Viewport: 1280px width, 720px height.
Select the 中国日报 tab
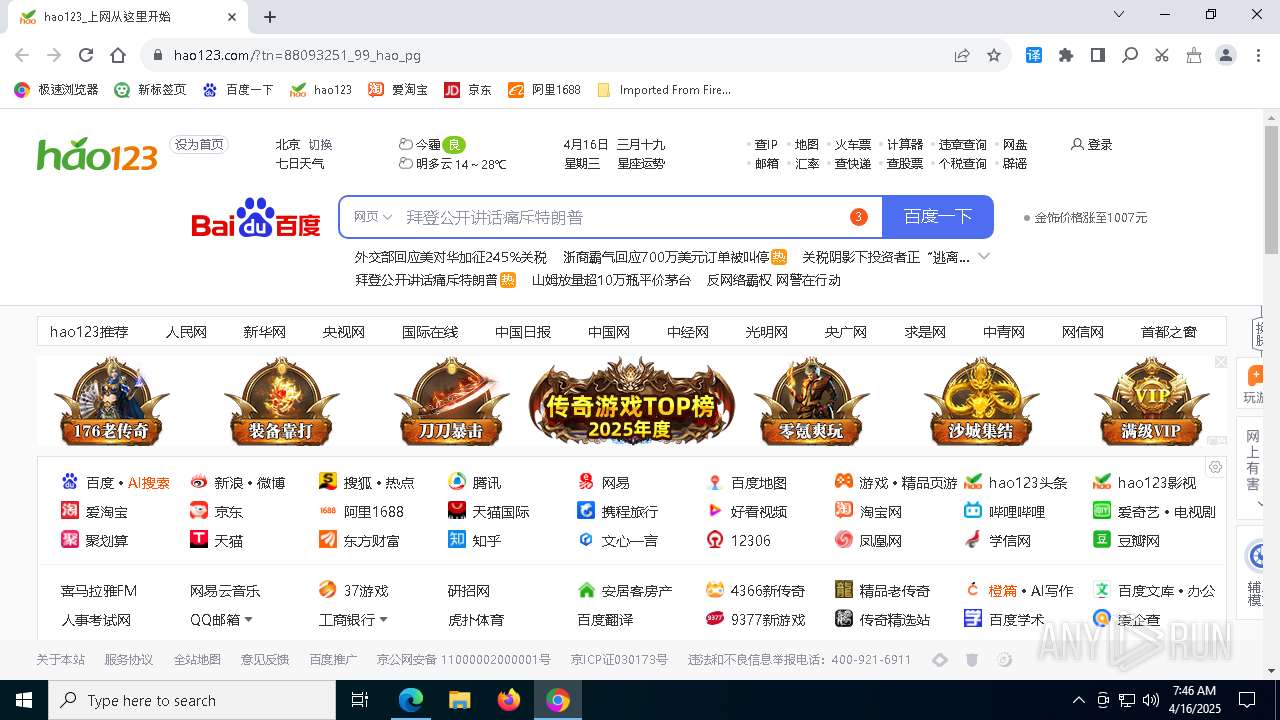point(523,332)
